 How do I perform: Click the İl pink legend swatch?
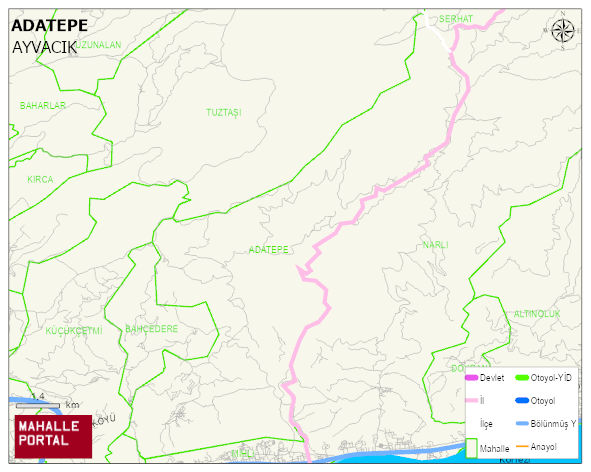coord(472,400)
